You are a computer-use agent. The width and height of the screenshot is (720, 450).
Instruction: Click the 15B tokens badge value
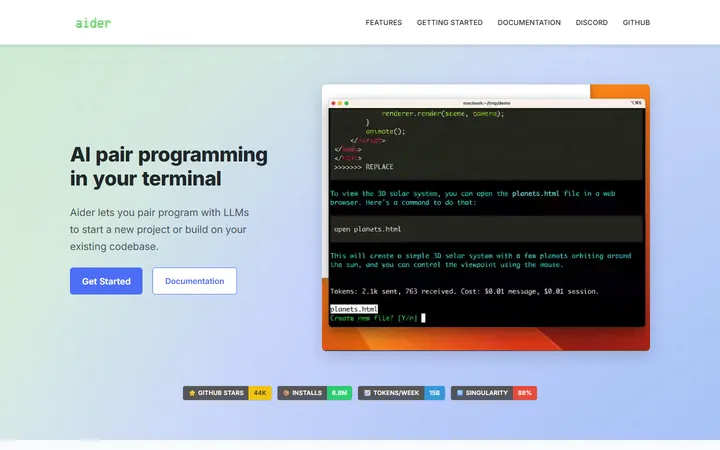[x=434, y=393]
